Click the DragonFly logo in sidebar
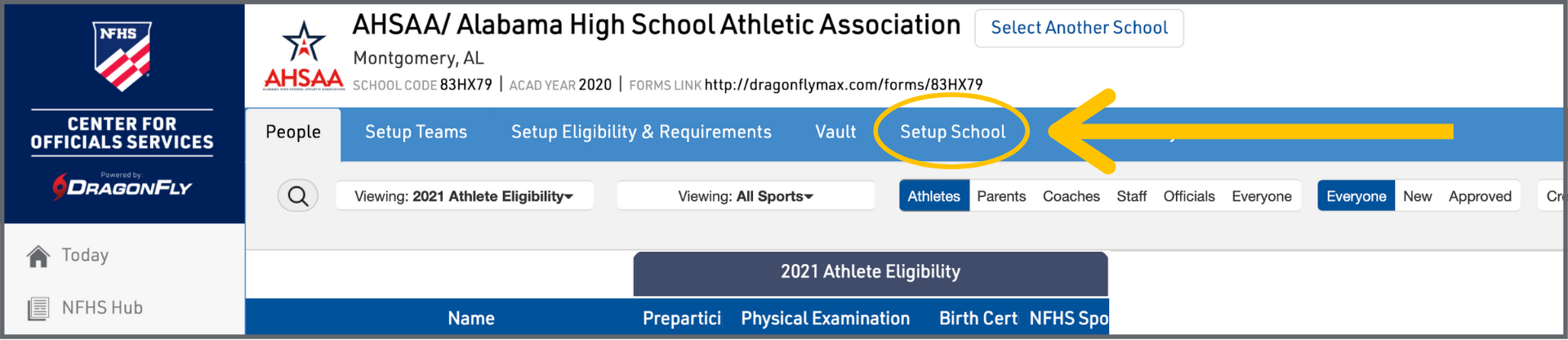The height and width of the screenshot is (340, 1568). (122, 187)
